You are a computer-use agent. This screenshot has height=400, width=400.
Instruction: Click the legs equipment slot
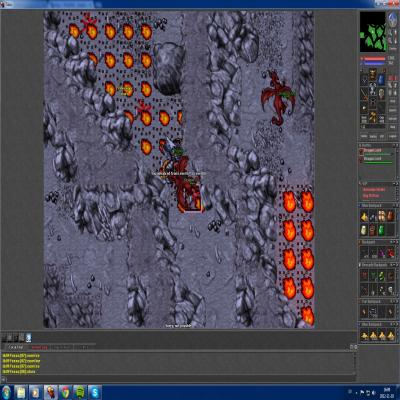coord(373,102)
